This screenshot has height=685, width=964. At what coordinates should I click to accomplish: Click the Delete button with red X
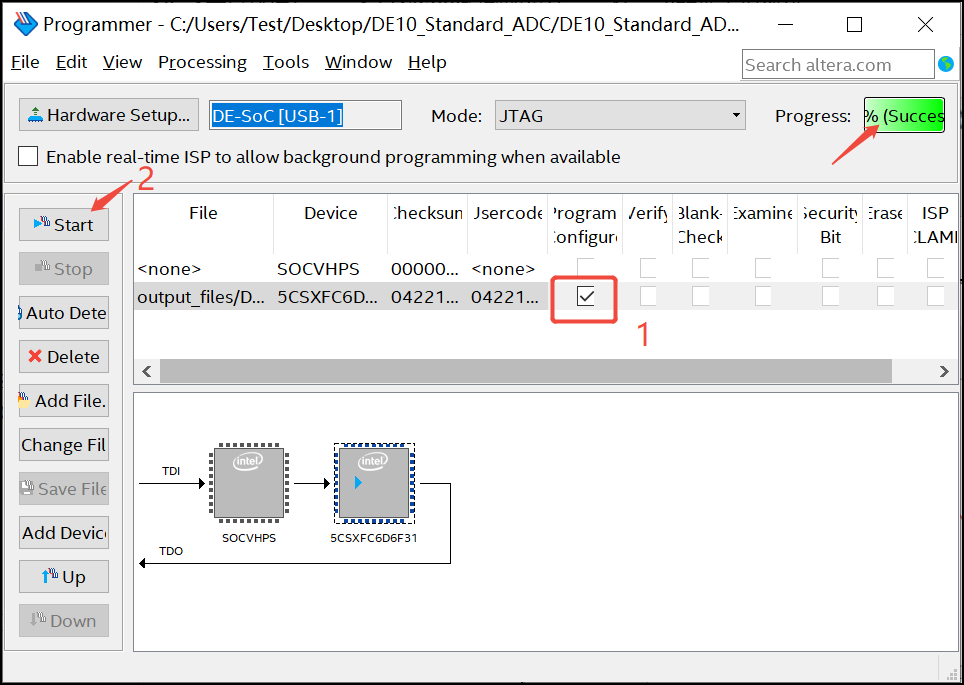coord(64,357)
